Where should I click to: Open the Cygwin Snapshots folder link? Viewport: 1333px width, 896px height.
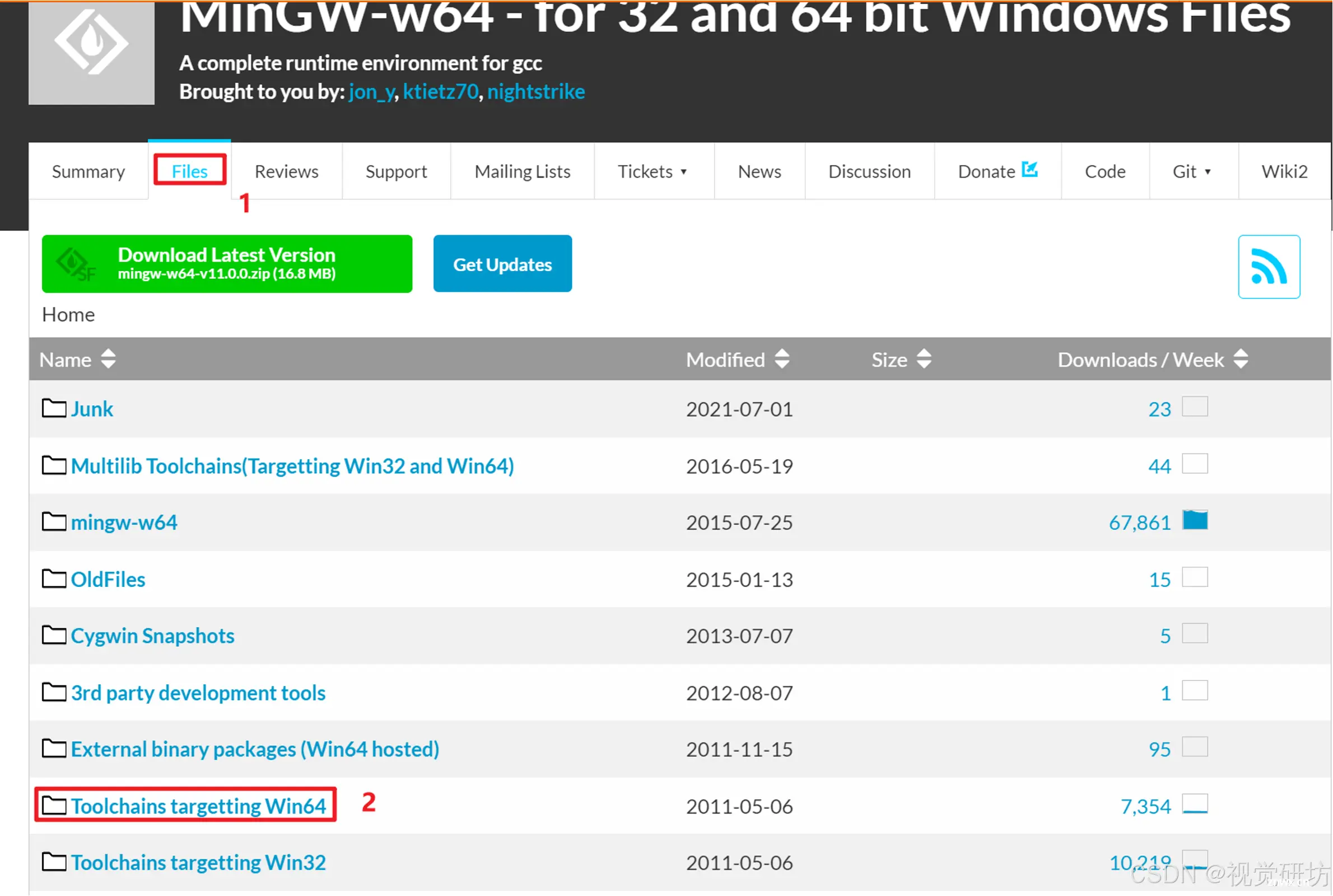(152, 636)
